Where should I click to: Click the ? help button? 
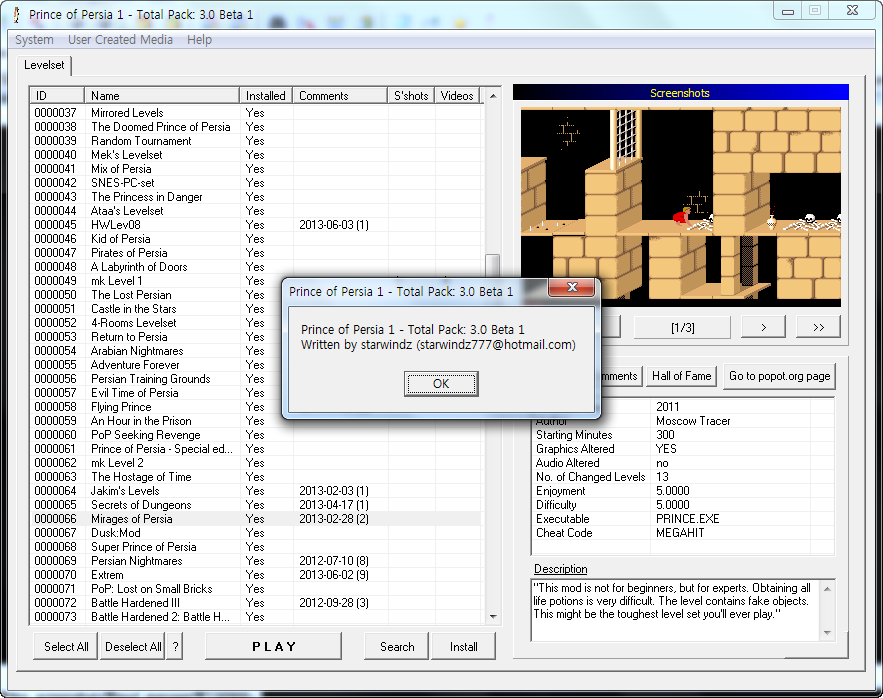(x=175, y=646)
